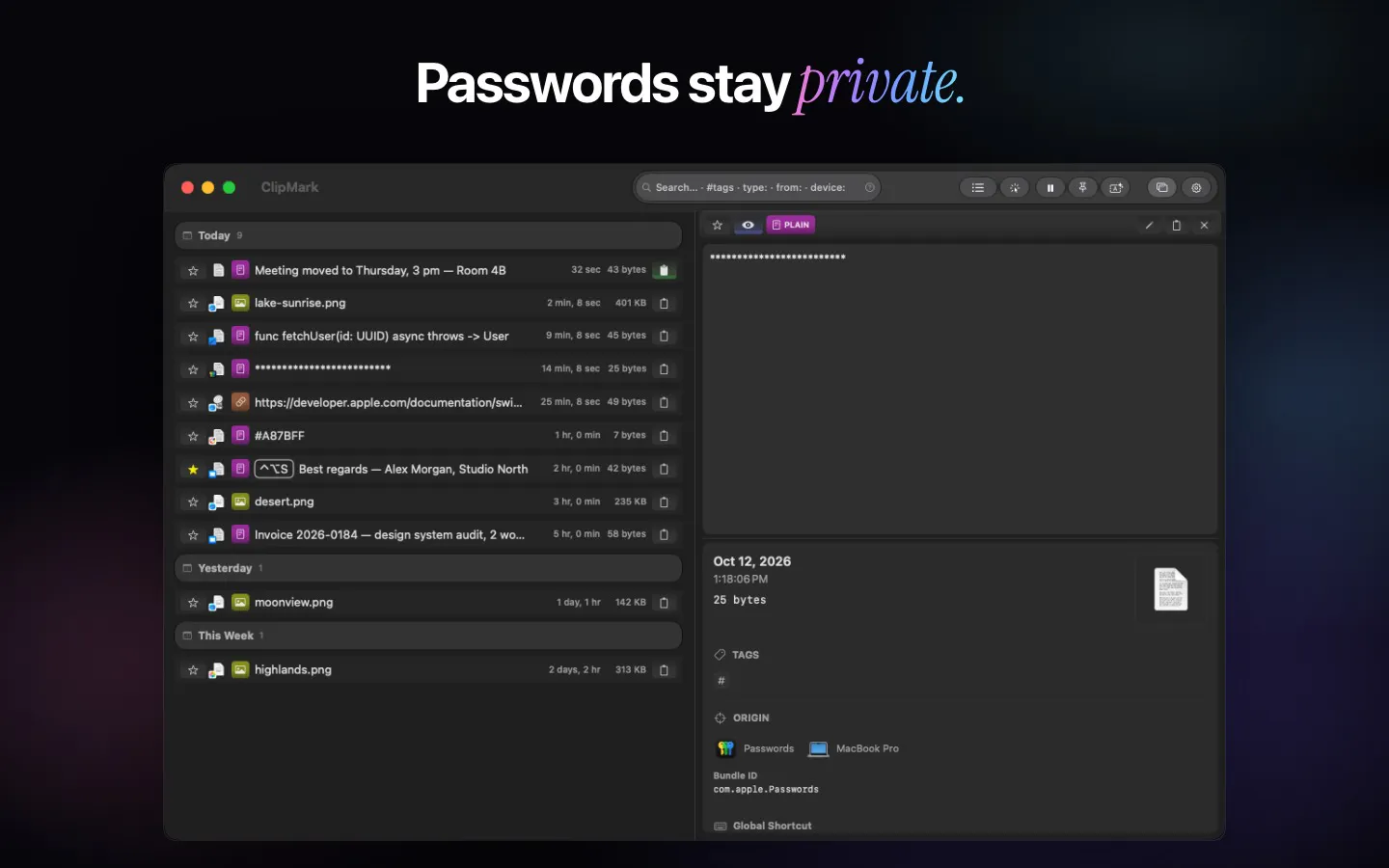
Task: Close the clip detail pane
Action: click(1204, 226)
